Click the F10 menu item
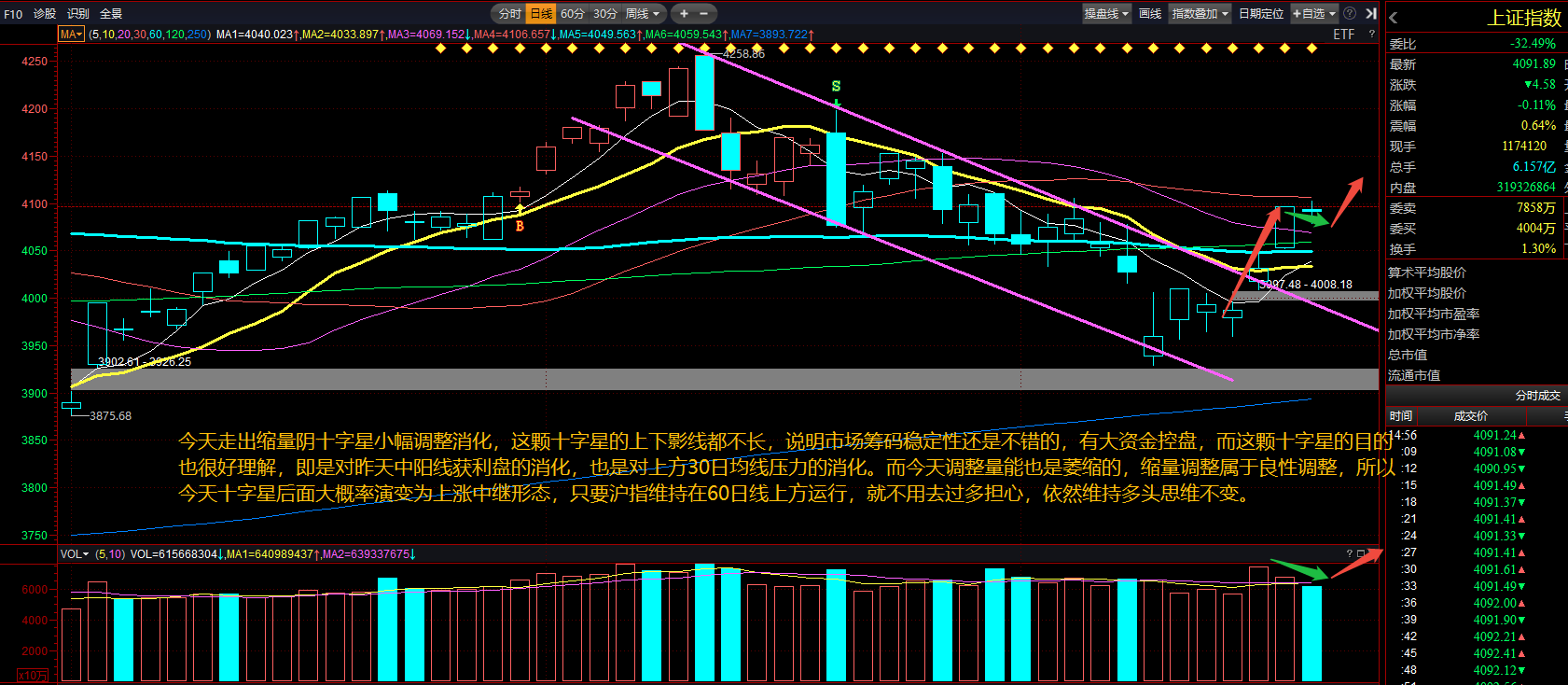 pyautogui.click(x=13, y=13)
